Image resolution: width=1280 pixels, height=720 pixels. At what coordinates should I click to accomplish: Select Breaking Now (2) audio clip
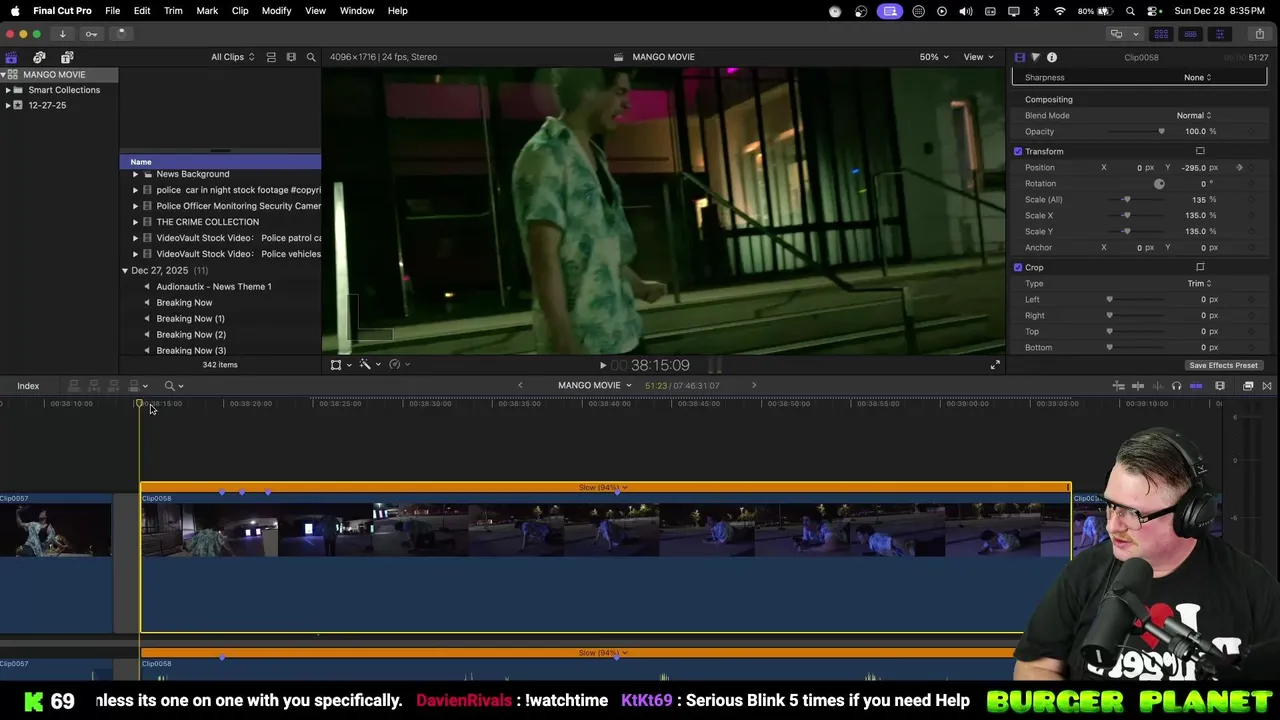[x=191, y=335]
